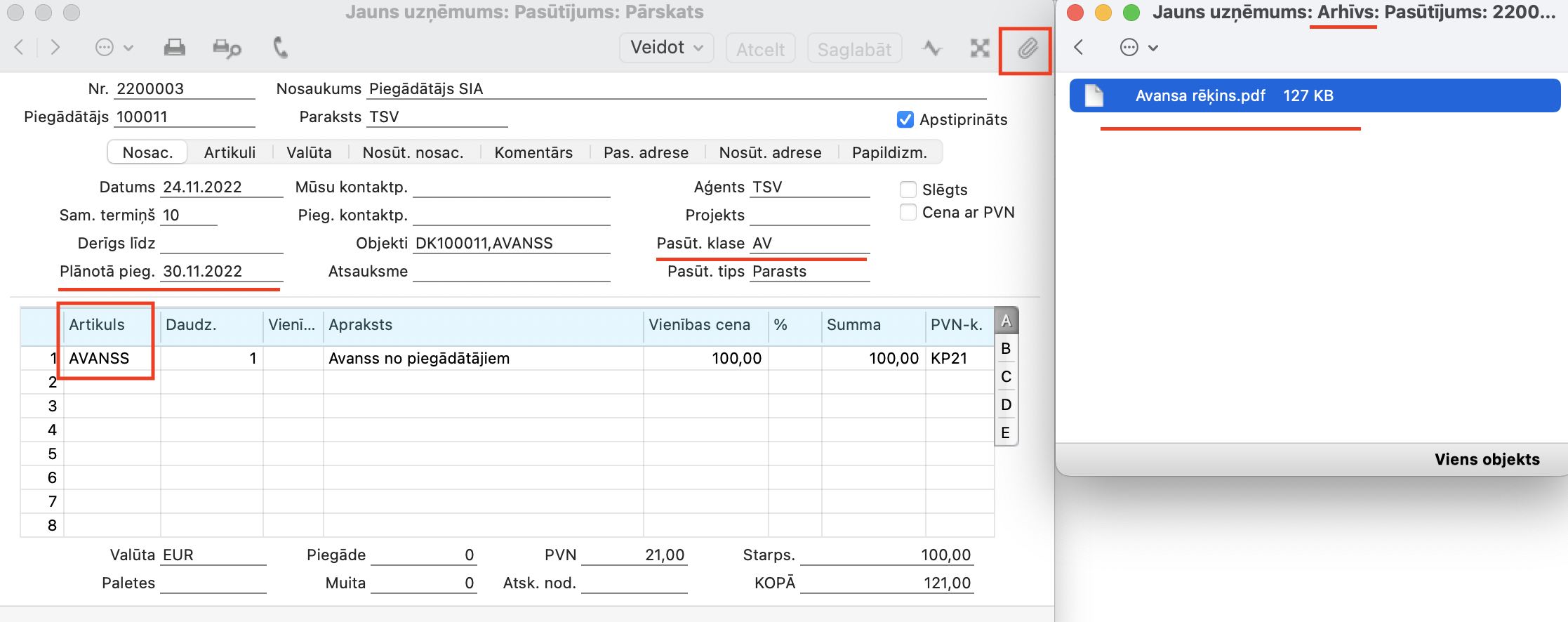Go to previous record arrow

[x=20, y=48]
